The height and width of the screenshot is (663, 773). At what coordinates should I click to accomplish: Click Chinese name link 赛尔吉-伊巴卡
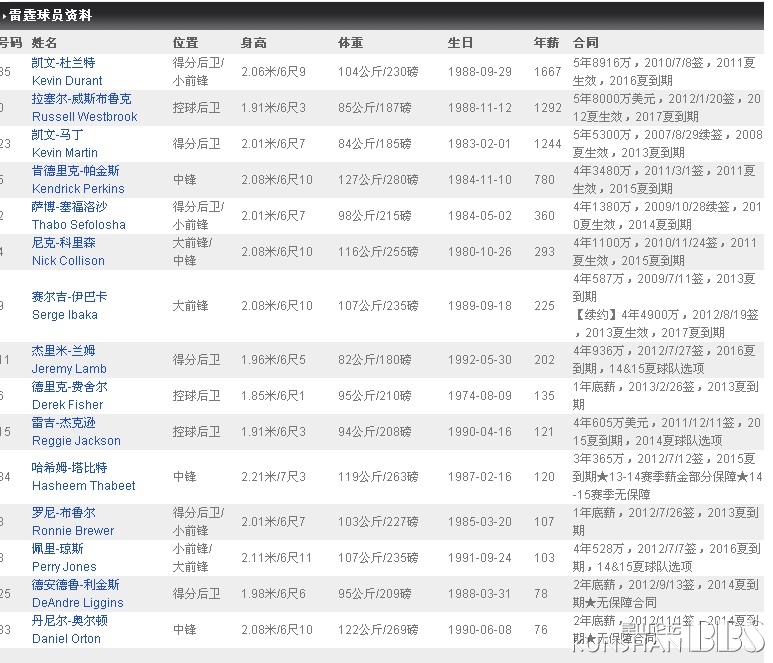(69, 297)
